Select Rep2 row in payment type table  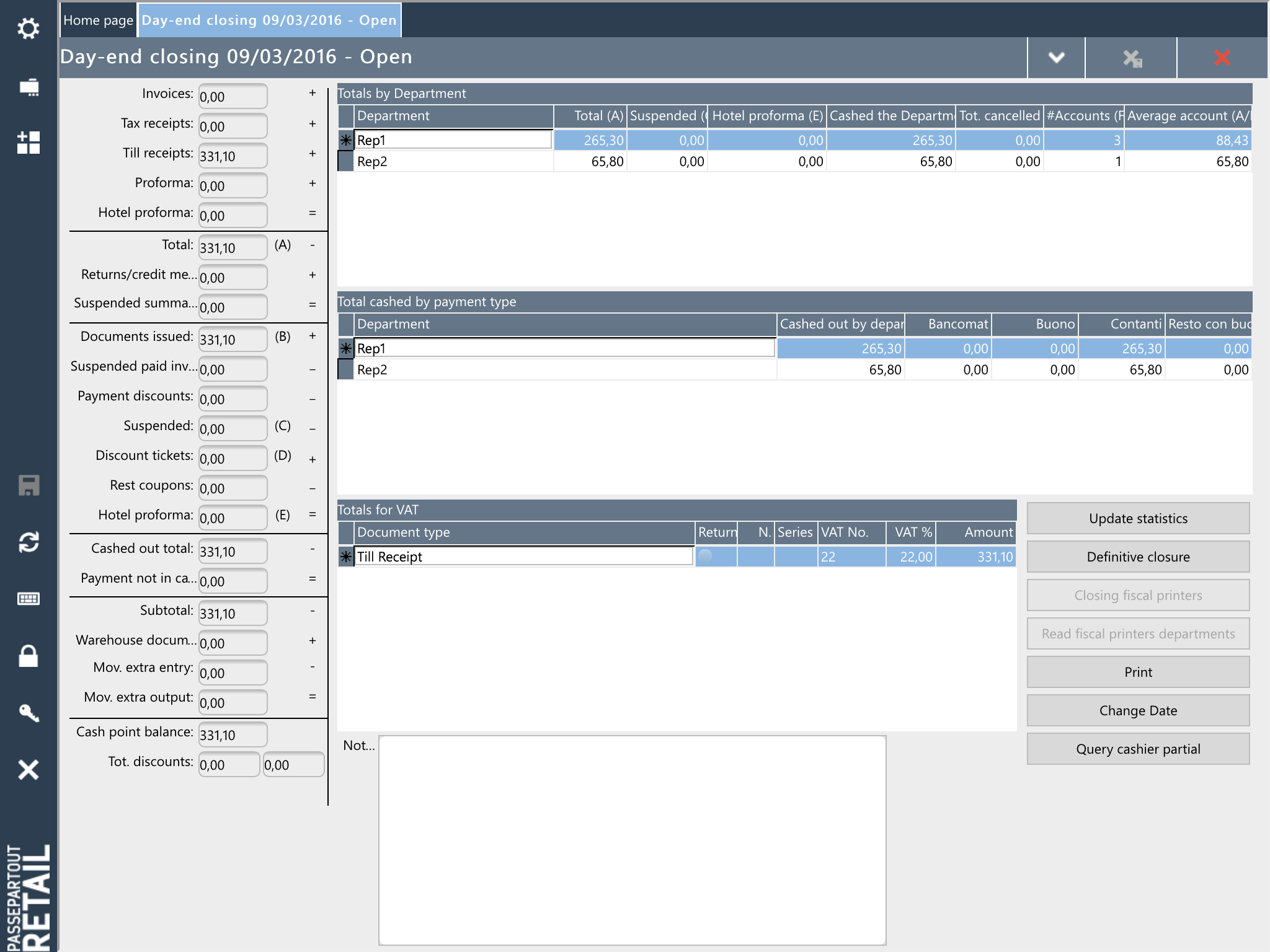794,370
